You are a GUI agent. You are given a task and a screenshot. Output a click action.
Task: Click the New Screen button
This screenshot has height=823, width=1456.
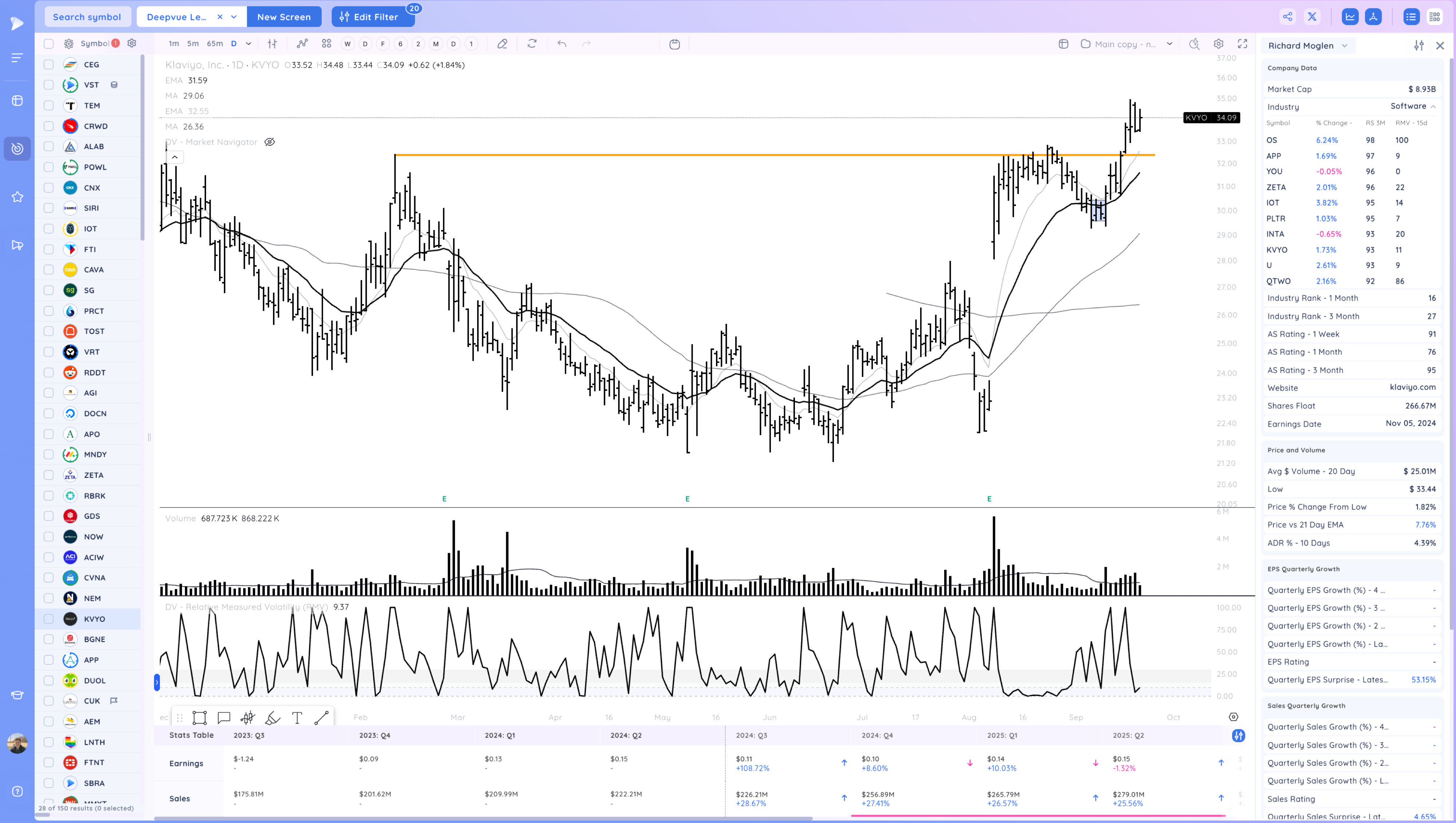click(x=284, y=17)
